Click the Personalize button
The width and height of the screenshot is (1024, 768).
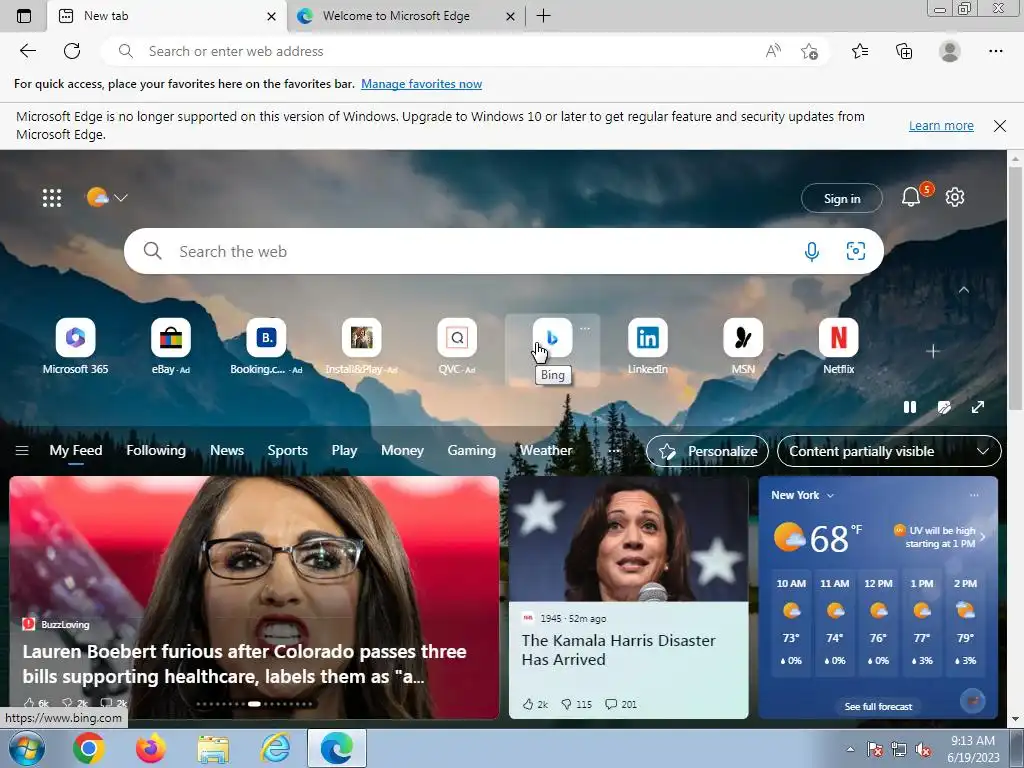(x=707, y=451)
